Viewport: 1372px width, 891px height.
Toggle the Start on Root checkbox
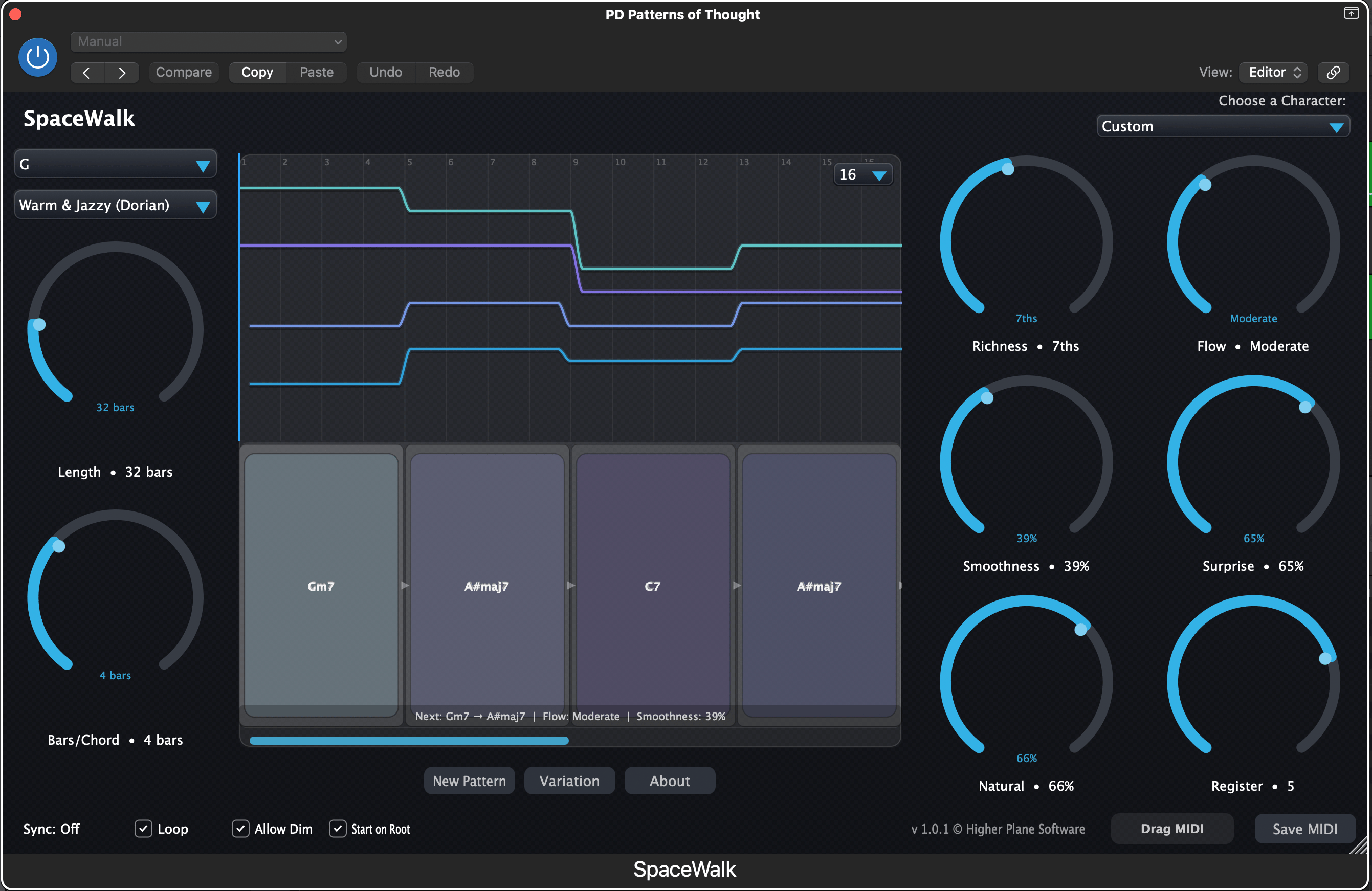pos(337,828)
